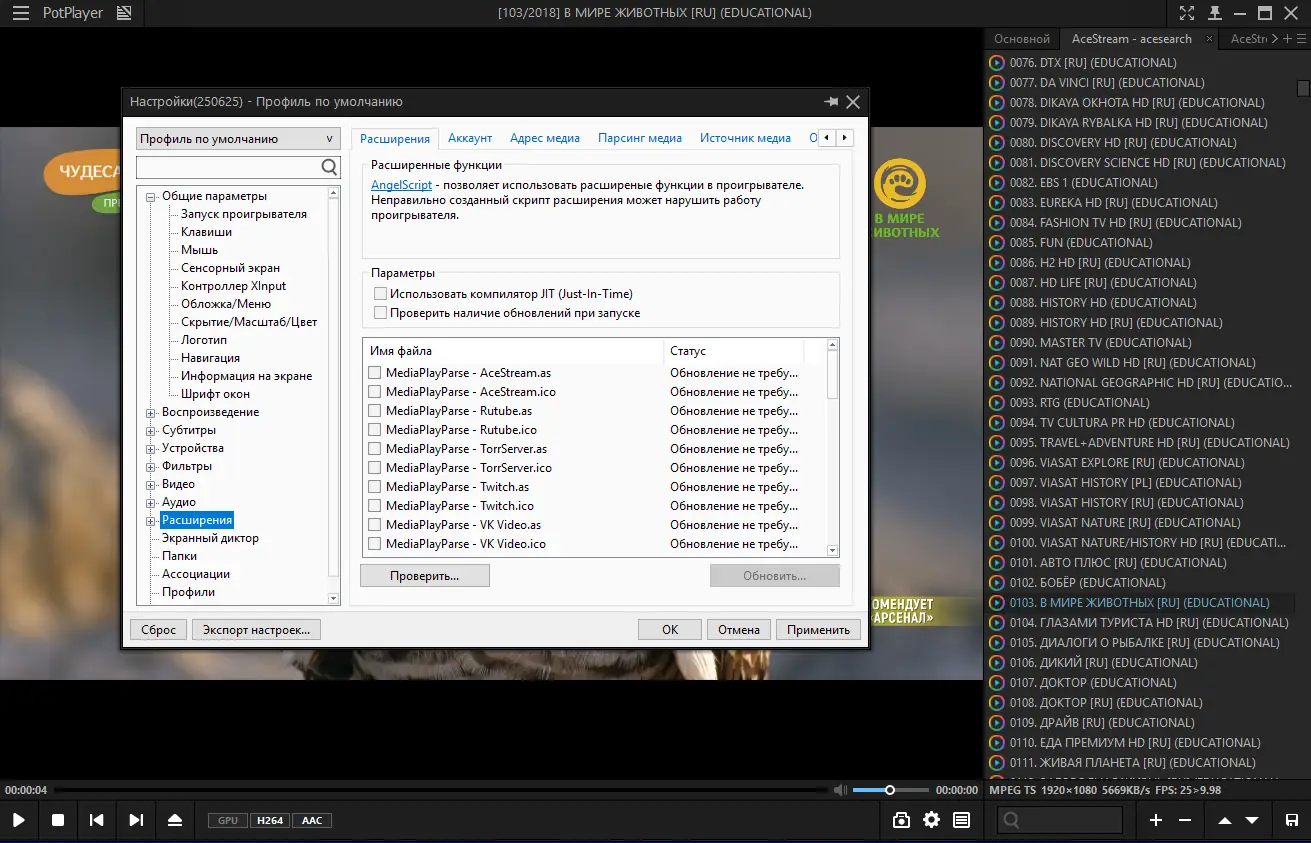This screenshot has width=1311, height=843.
Task: Click the gear icon in the control bar
Action: (x=931, y=820)
